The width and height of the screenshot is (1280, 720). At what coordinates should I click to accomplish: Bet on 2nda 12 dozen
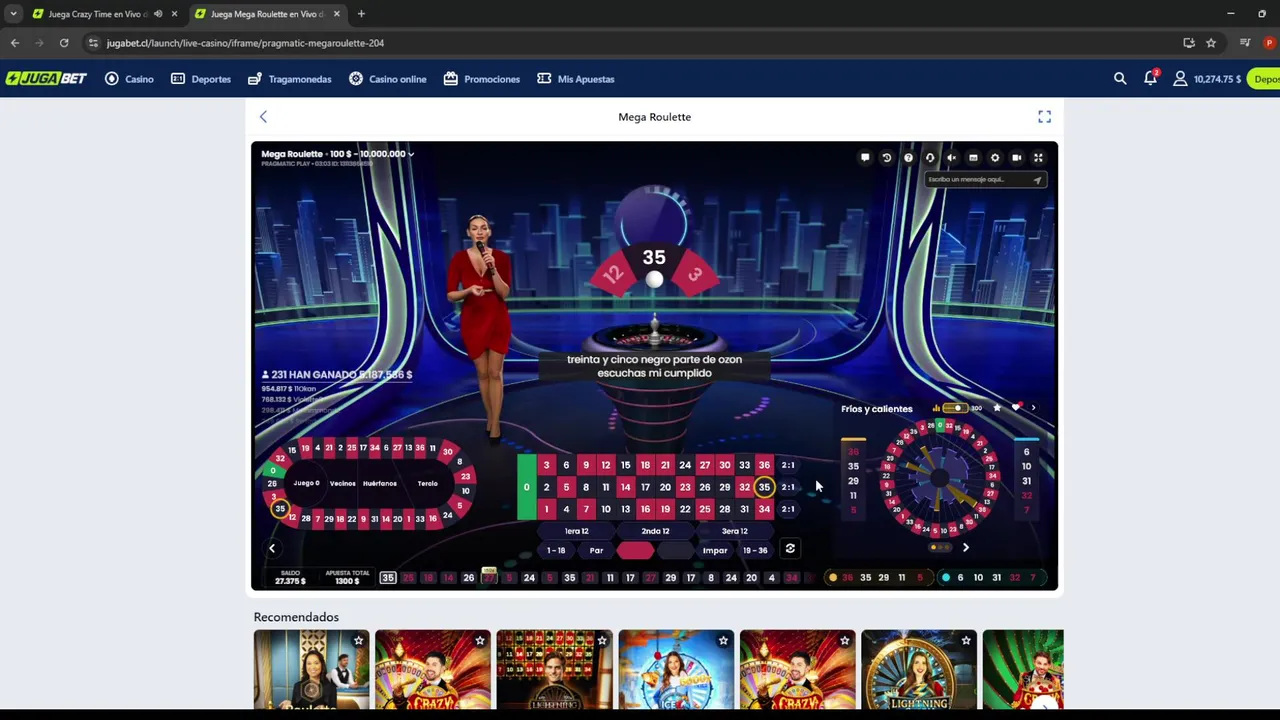(655, 531)
